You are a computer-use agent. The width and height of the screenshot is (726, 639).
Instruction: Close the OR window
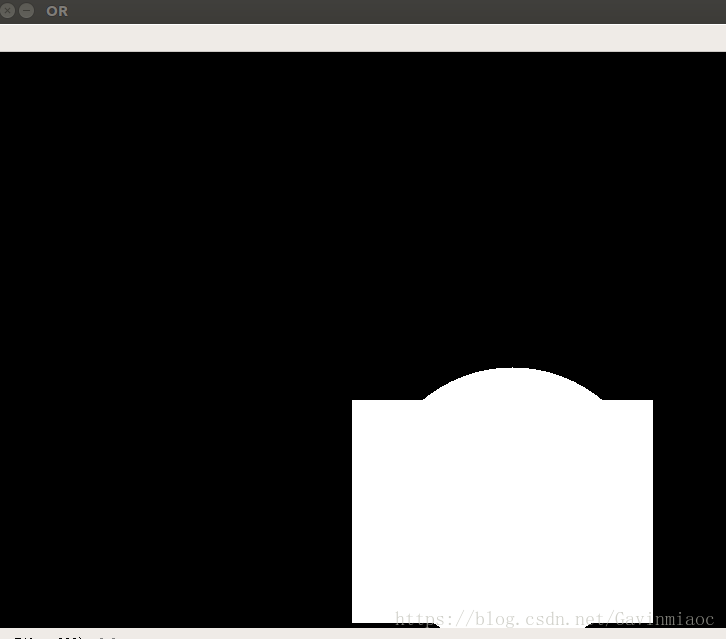point(7,10)
